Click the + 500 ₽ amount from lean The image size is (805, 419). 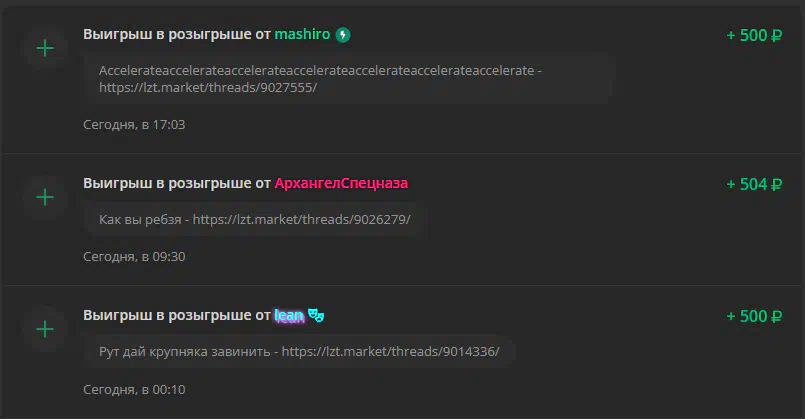(x=754, y=316)
